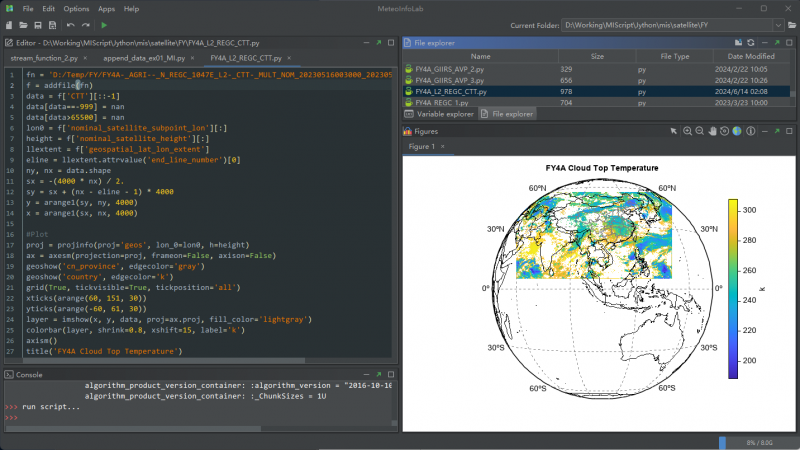Minimize the Figures panel
The image size is (800, 450).
coord(765,131)
